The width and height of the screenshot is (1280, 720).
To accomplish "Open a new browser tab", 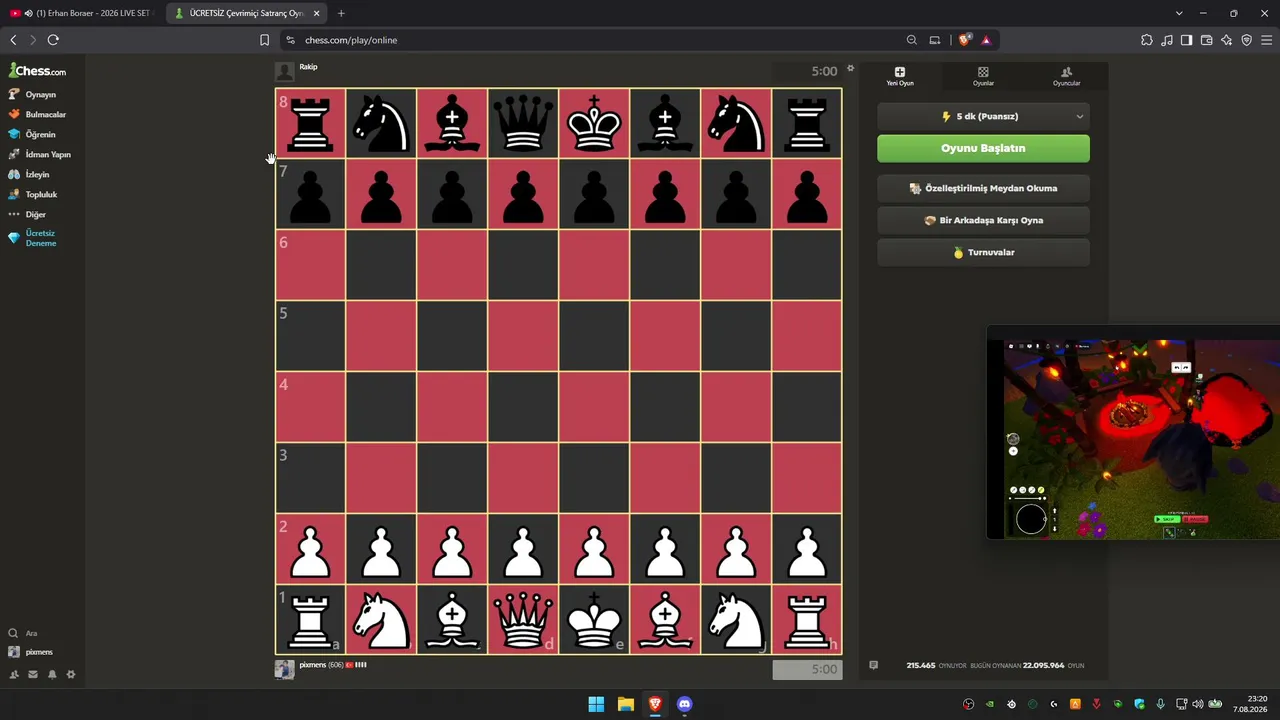I will click(341, 13).
